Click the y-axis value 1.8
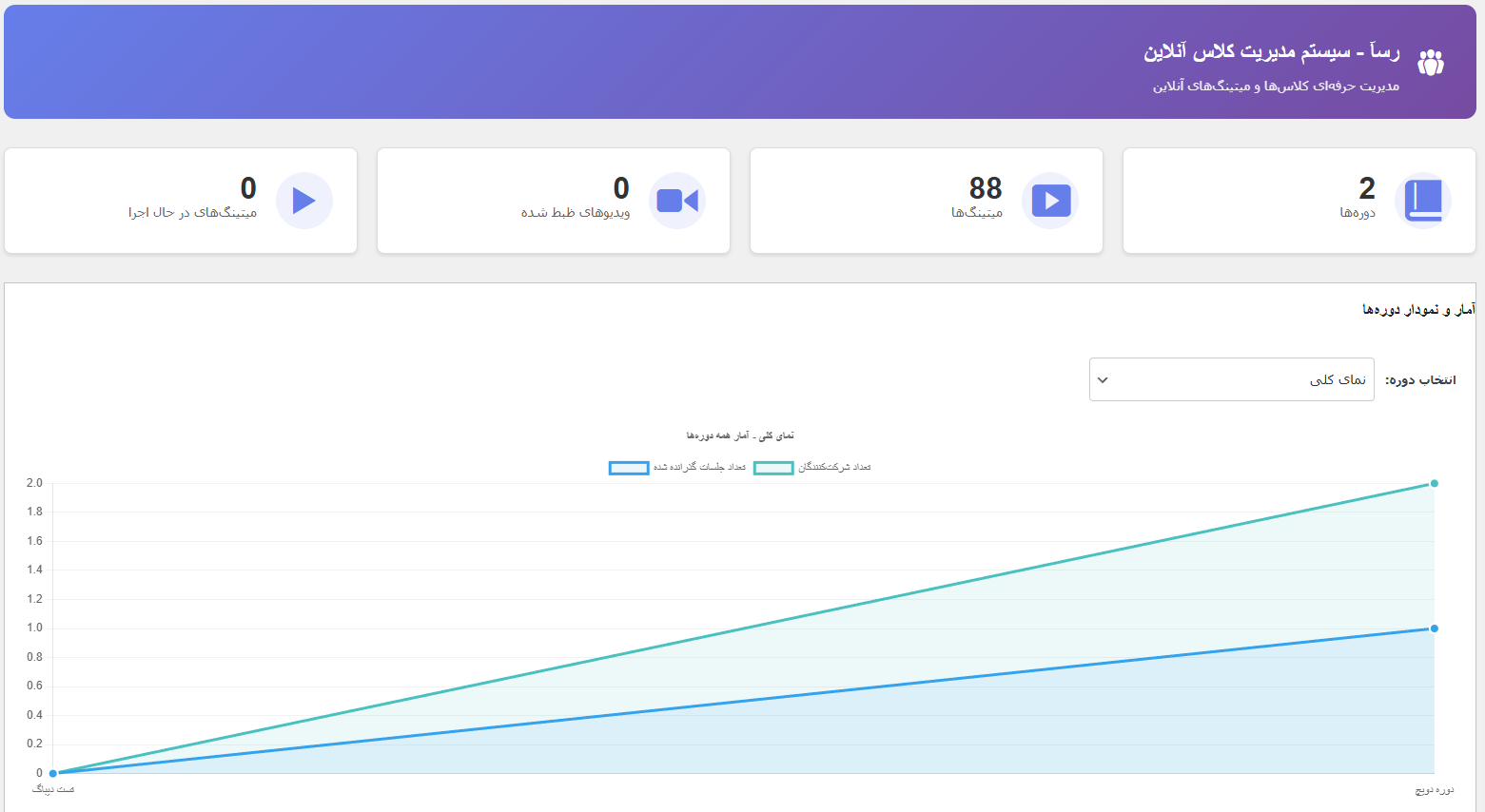The height and width of the screenshot is (812, 1485). 35,512
